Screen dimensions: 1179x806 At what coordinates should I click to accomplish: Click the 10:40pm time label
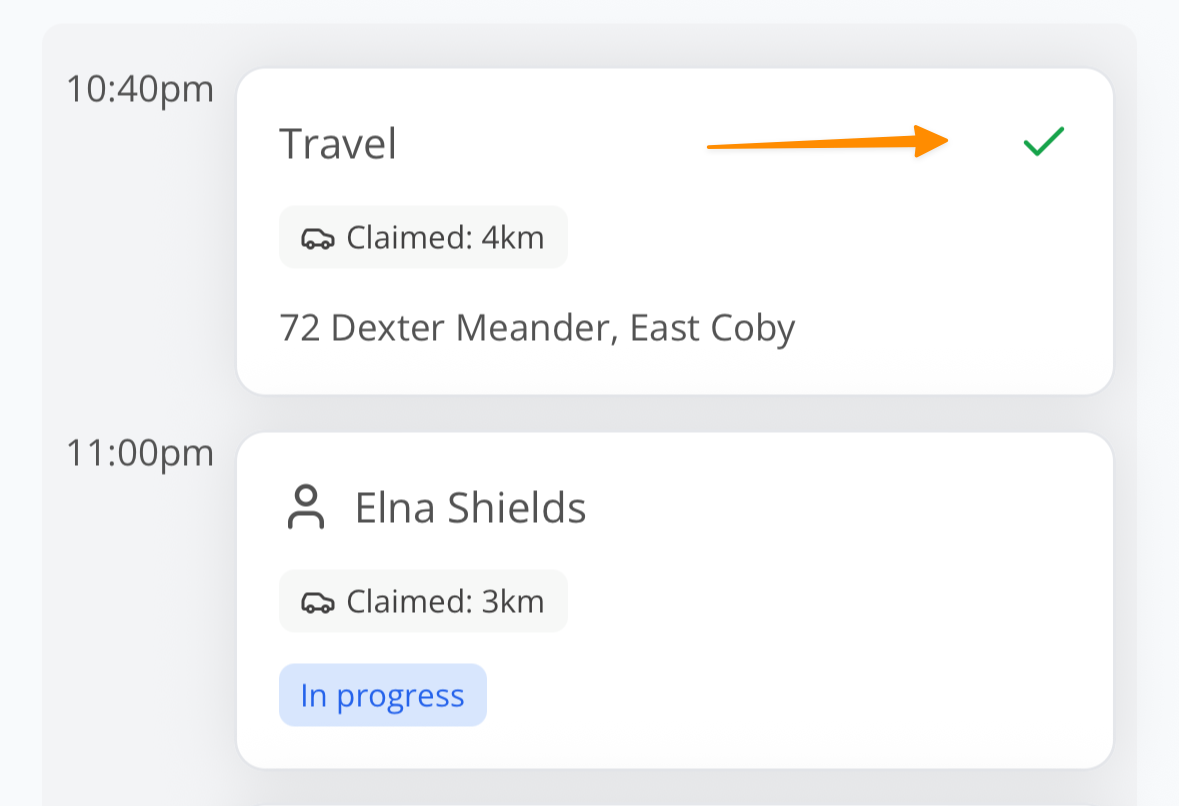point(140,89)
